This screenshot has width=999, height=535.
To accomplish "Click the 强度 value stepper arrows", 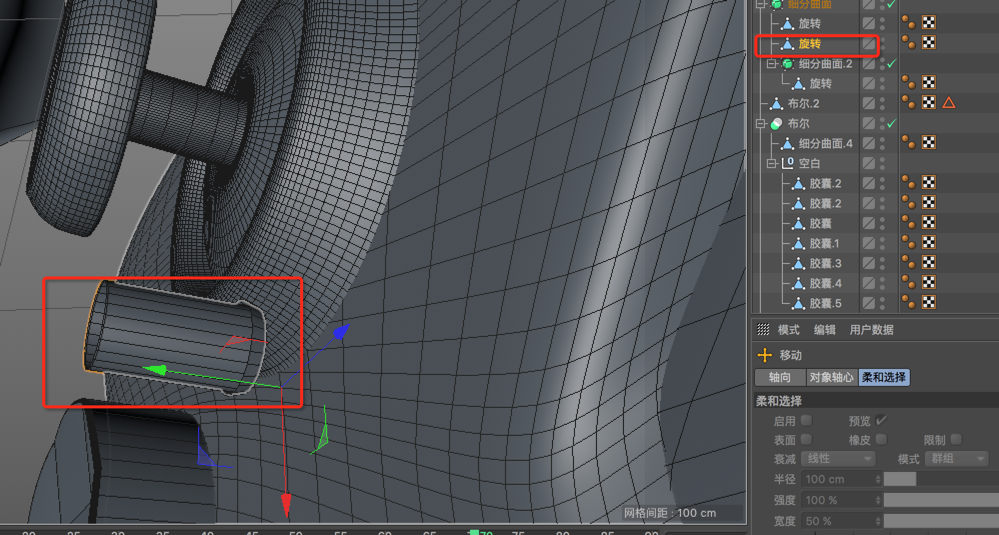I will coord(879,500).
